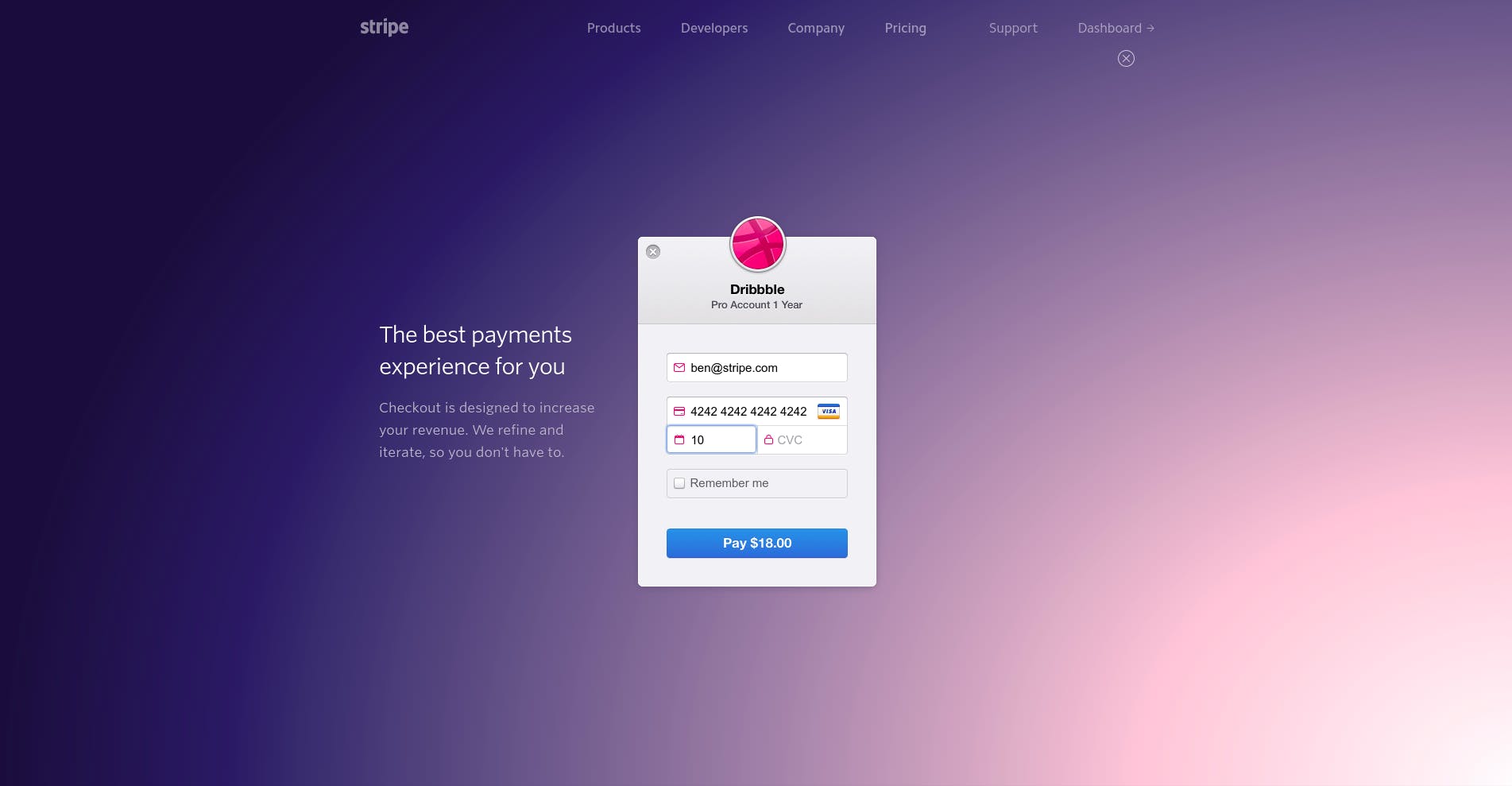Viewport: 1512px width, 786px height.
Task: Click the Remember me label row
Action: click(x=756, y=483)
